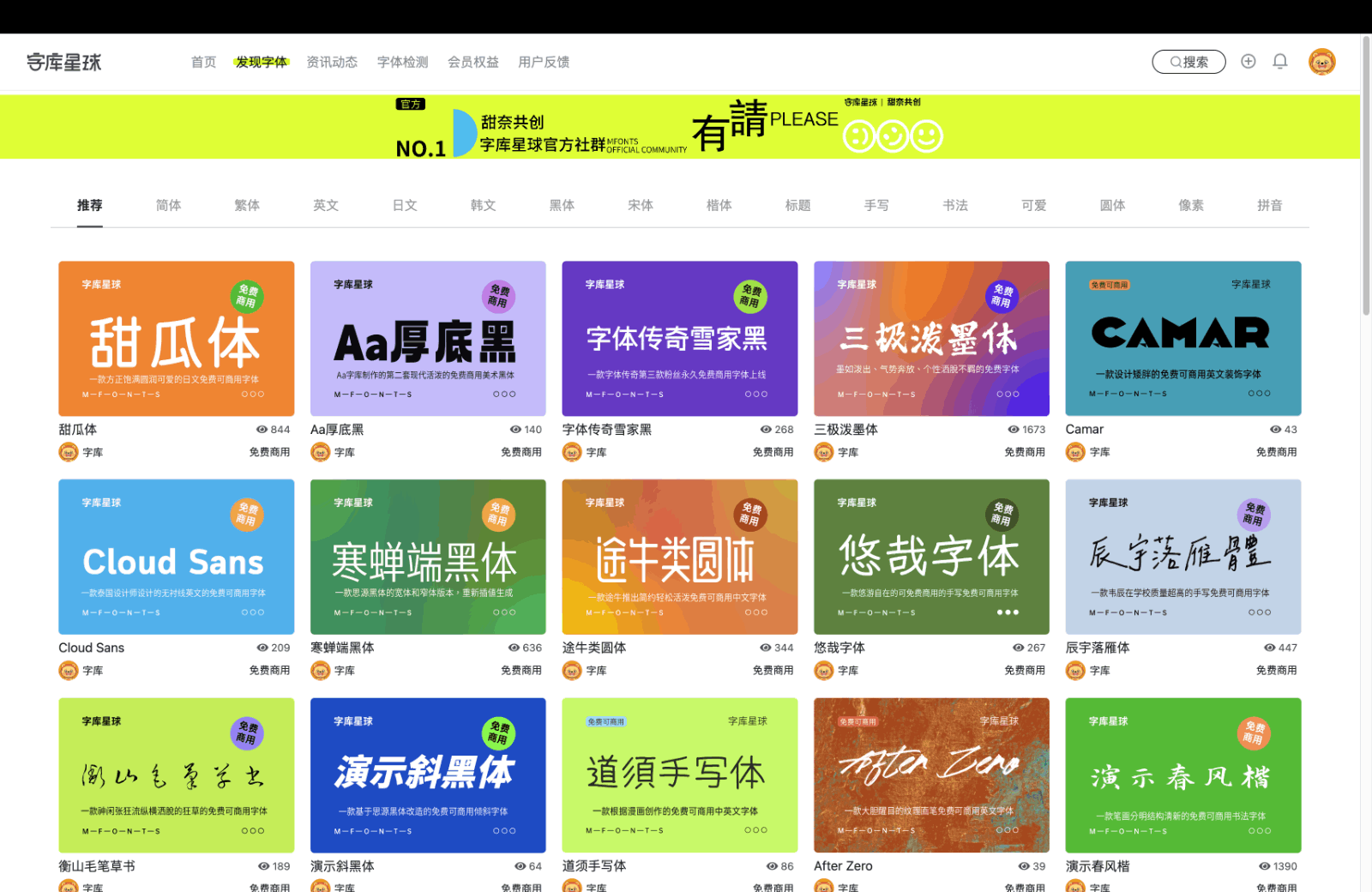1372x892 pixels.
Task: Open the search box with 搜索 icon
Action: pyautogui.click(x=1188, y=62)
